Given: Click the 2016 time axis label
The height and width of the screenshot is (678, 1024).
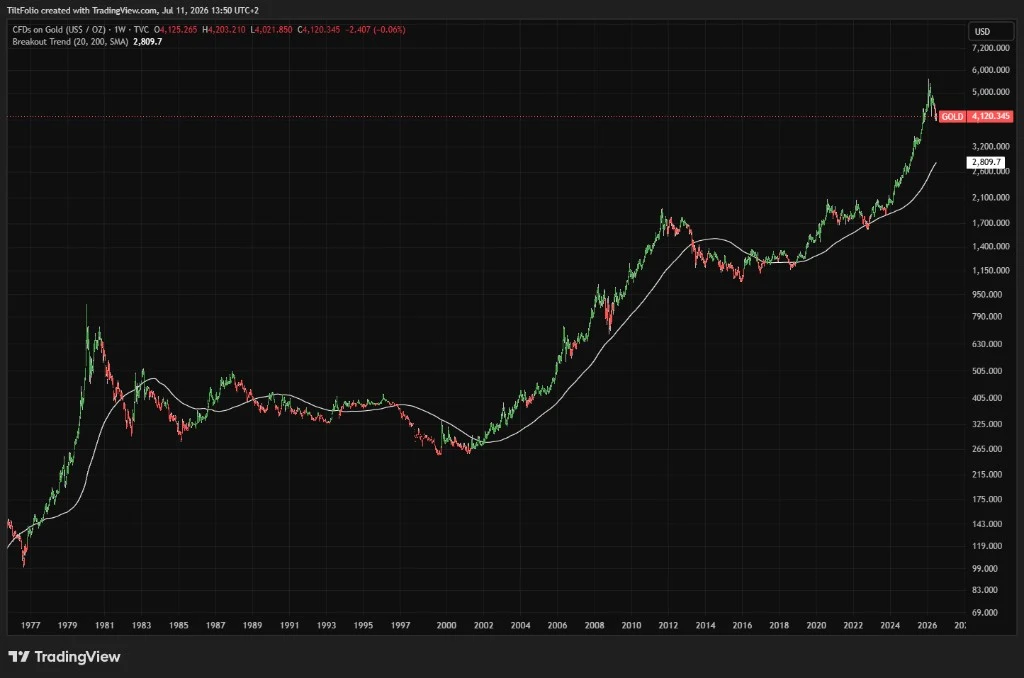Looking at the screenshot, I should coord(742,625).
